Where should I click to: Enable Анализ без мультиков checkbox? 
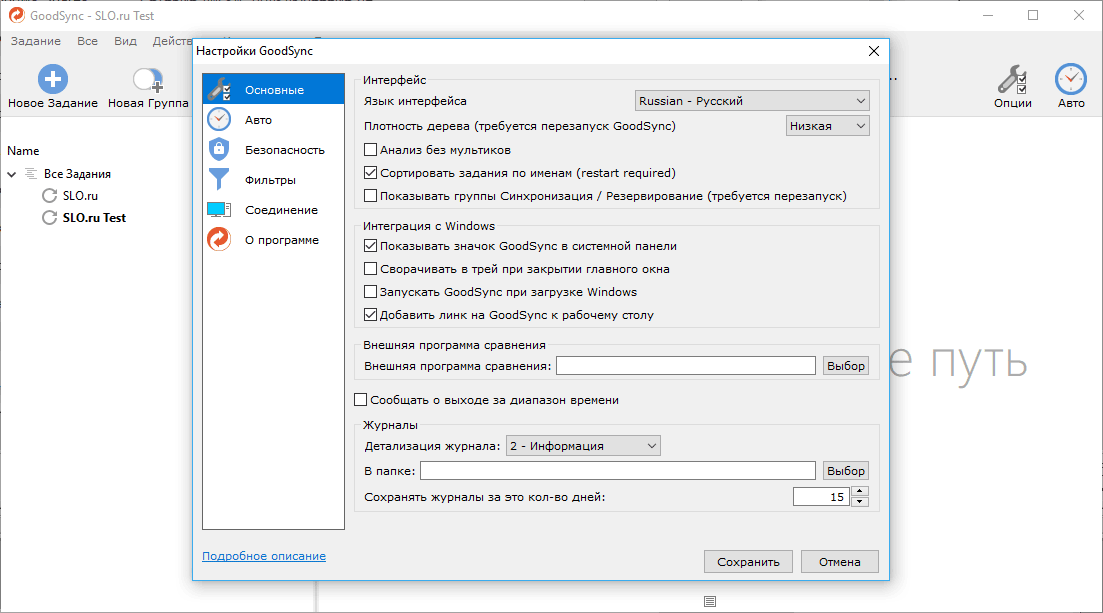tap(370, 150)
